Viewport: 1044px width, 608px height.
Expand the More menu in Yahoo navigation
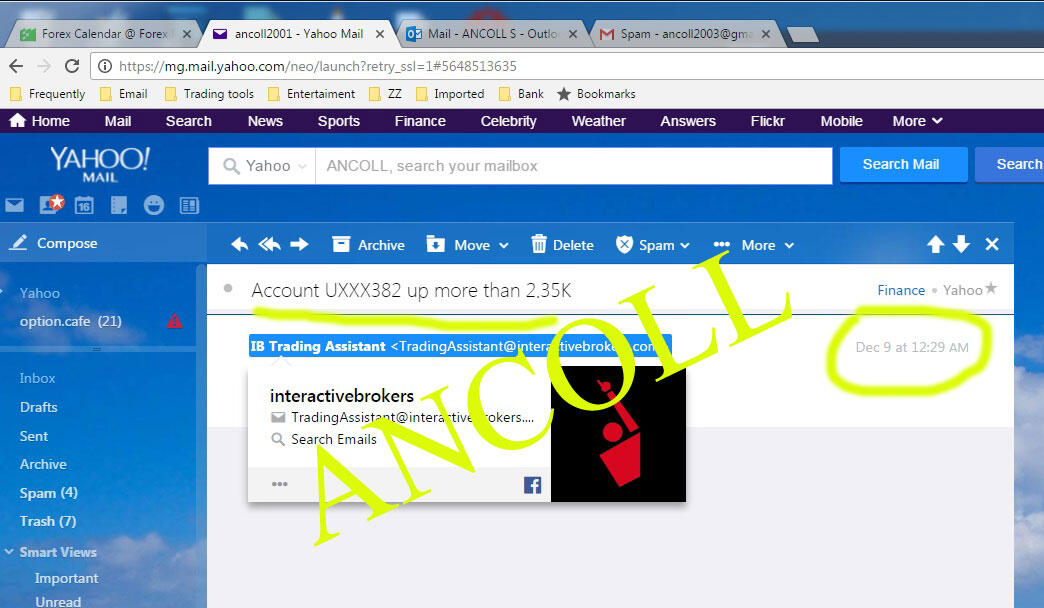917,121
